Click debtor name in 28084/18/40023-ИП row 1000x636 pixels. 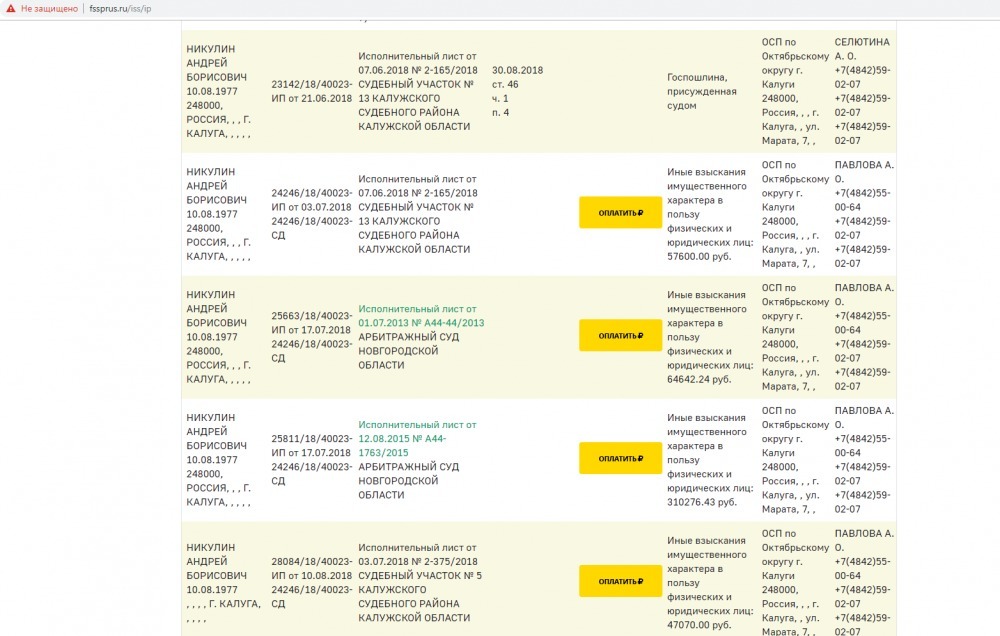click(216, 561)
